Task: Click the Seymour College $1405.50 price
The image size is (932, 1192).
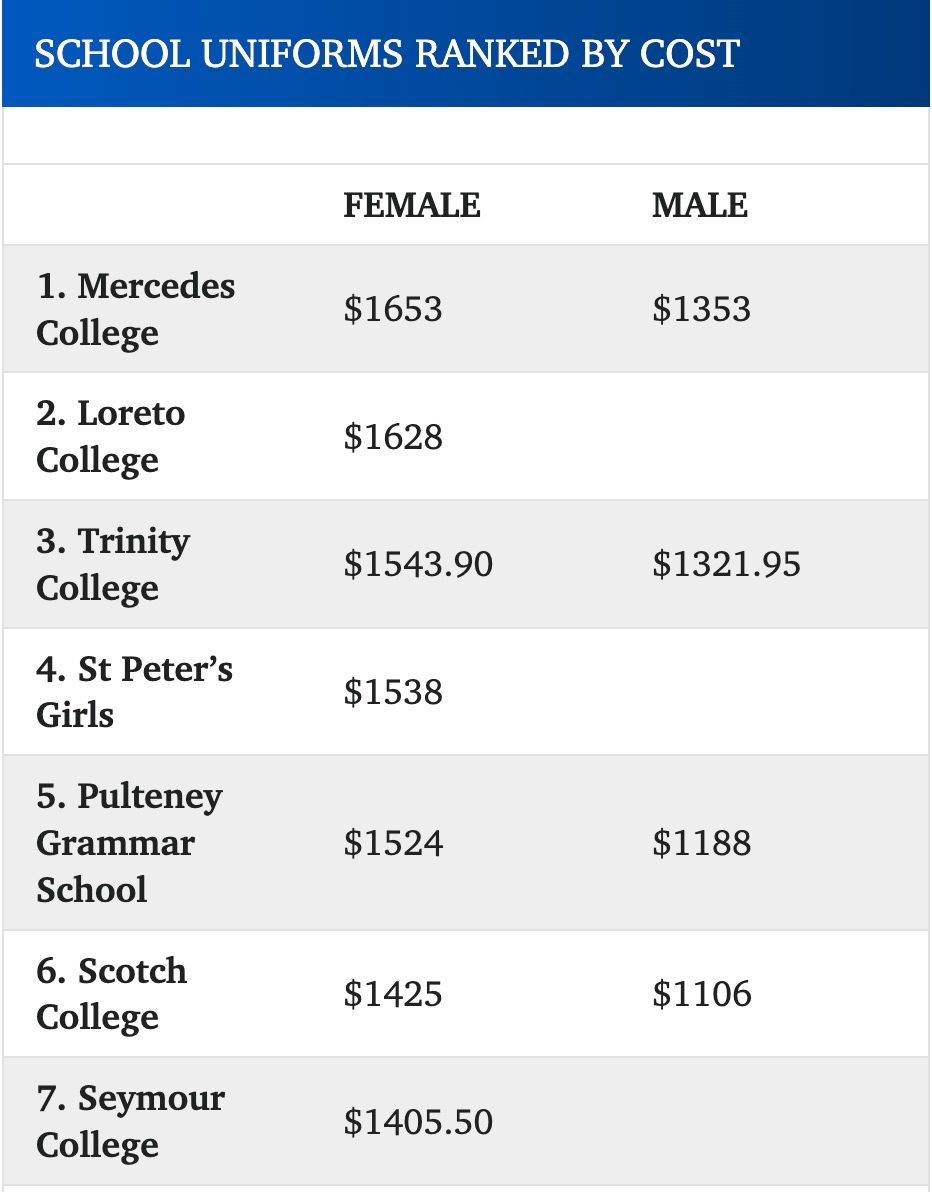Action: point(418,1122)
